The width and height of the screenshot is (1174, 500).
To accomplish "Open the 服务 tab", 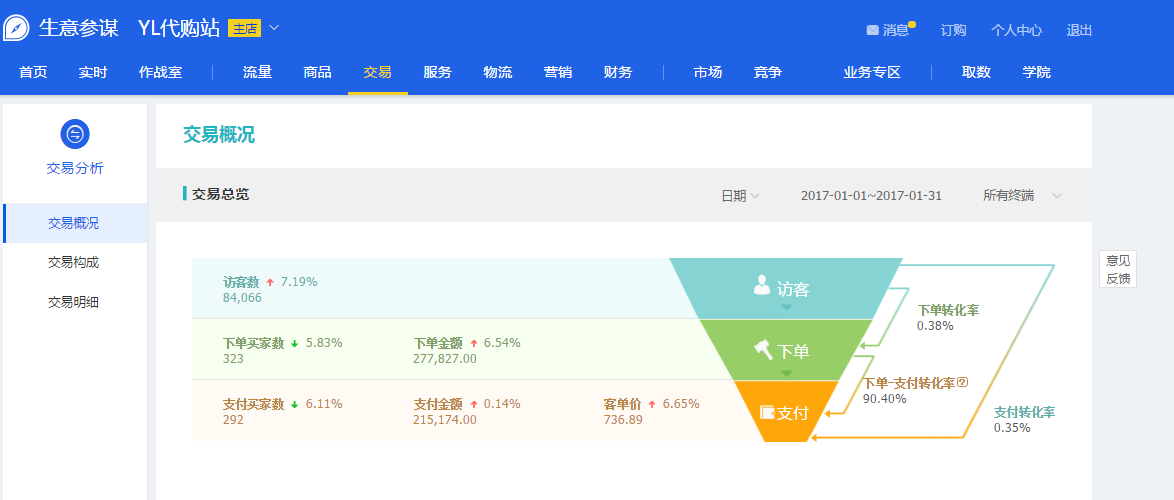I will (x=437, y=73).
